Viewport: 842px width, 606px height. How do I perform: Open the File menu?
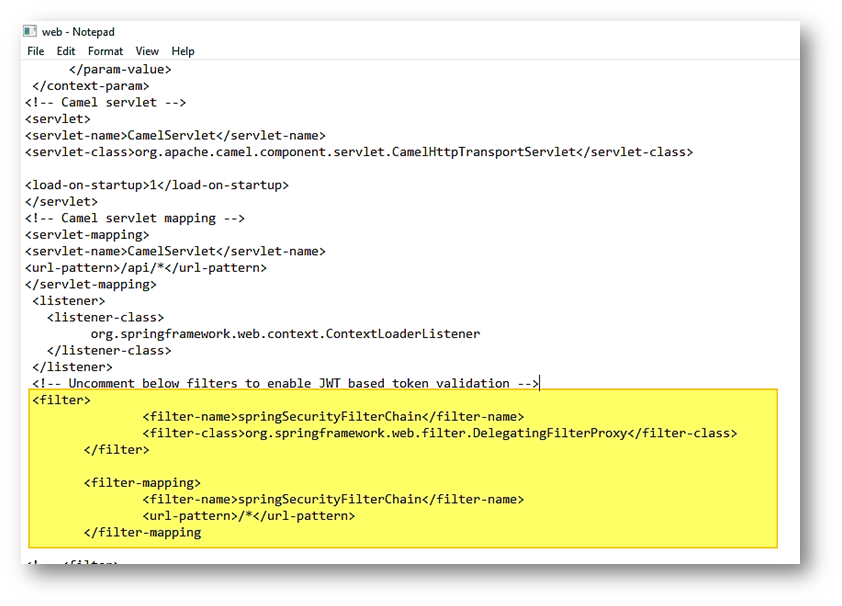click(x=36, y=51)
